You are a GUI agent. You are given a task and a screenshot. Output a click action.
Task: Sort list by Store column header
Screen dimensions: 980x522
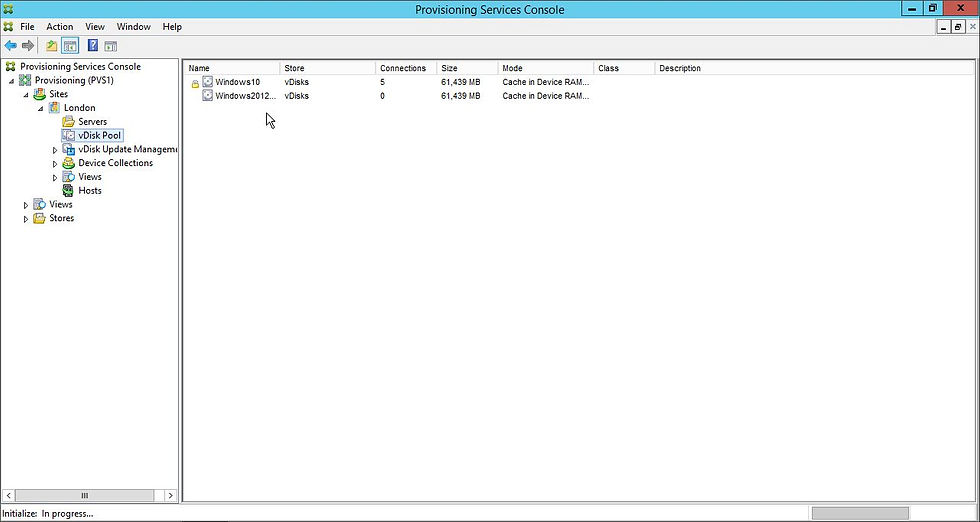(x=328, y=68)
